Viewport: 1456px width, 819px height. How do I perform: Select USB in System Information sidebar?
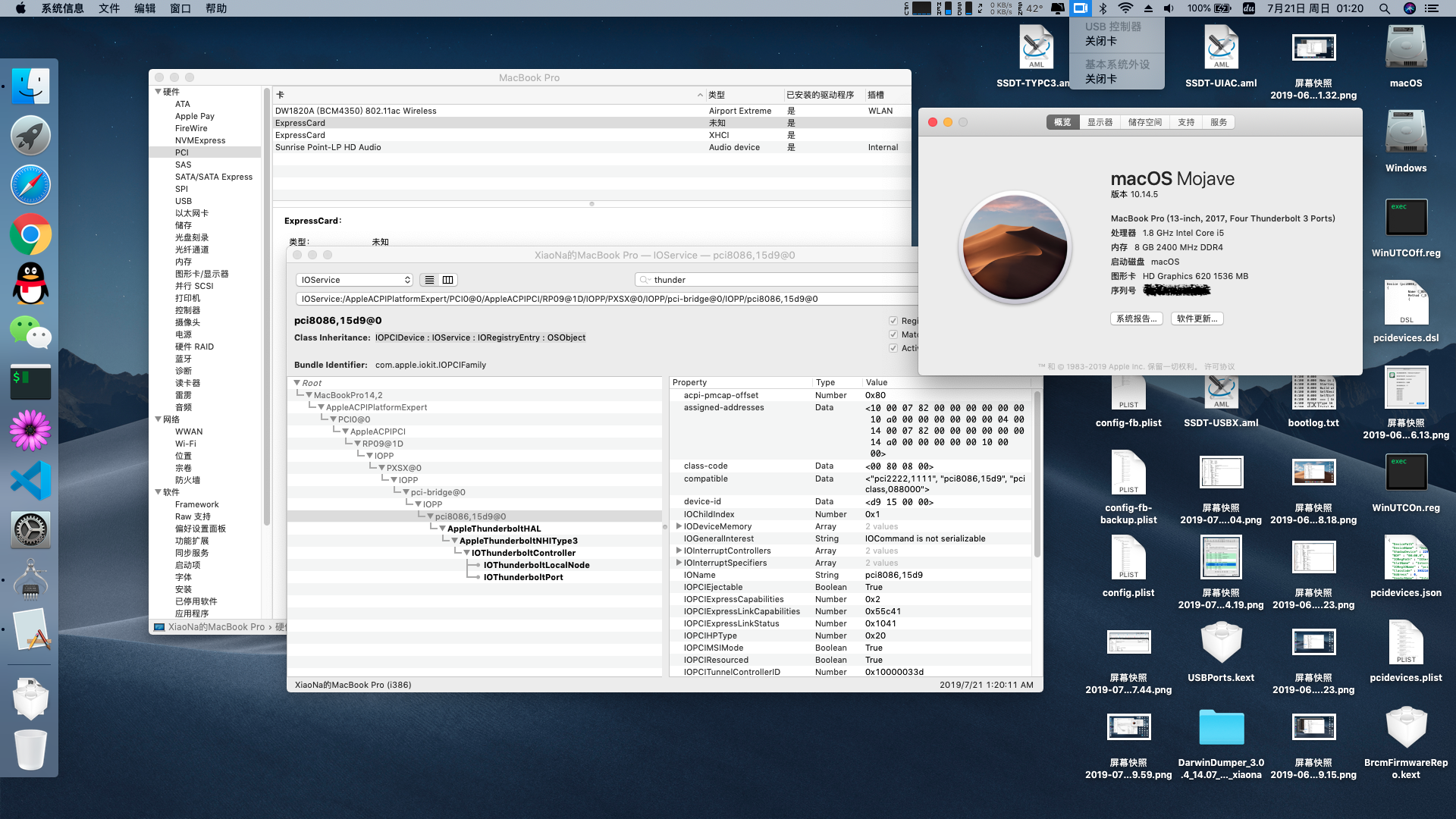(183, 201)
